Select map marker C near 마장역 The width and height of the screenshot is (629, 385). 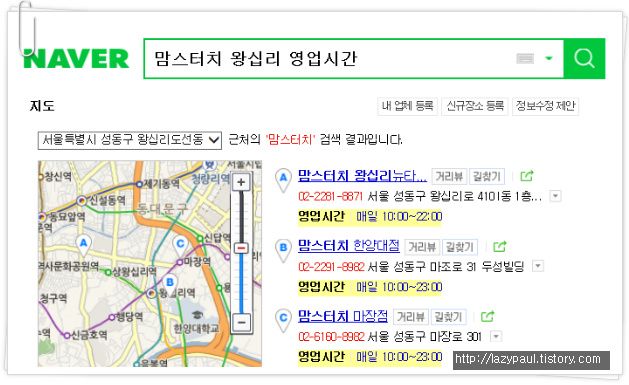180,246
